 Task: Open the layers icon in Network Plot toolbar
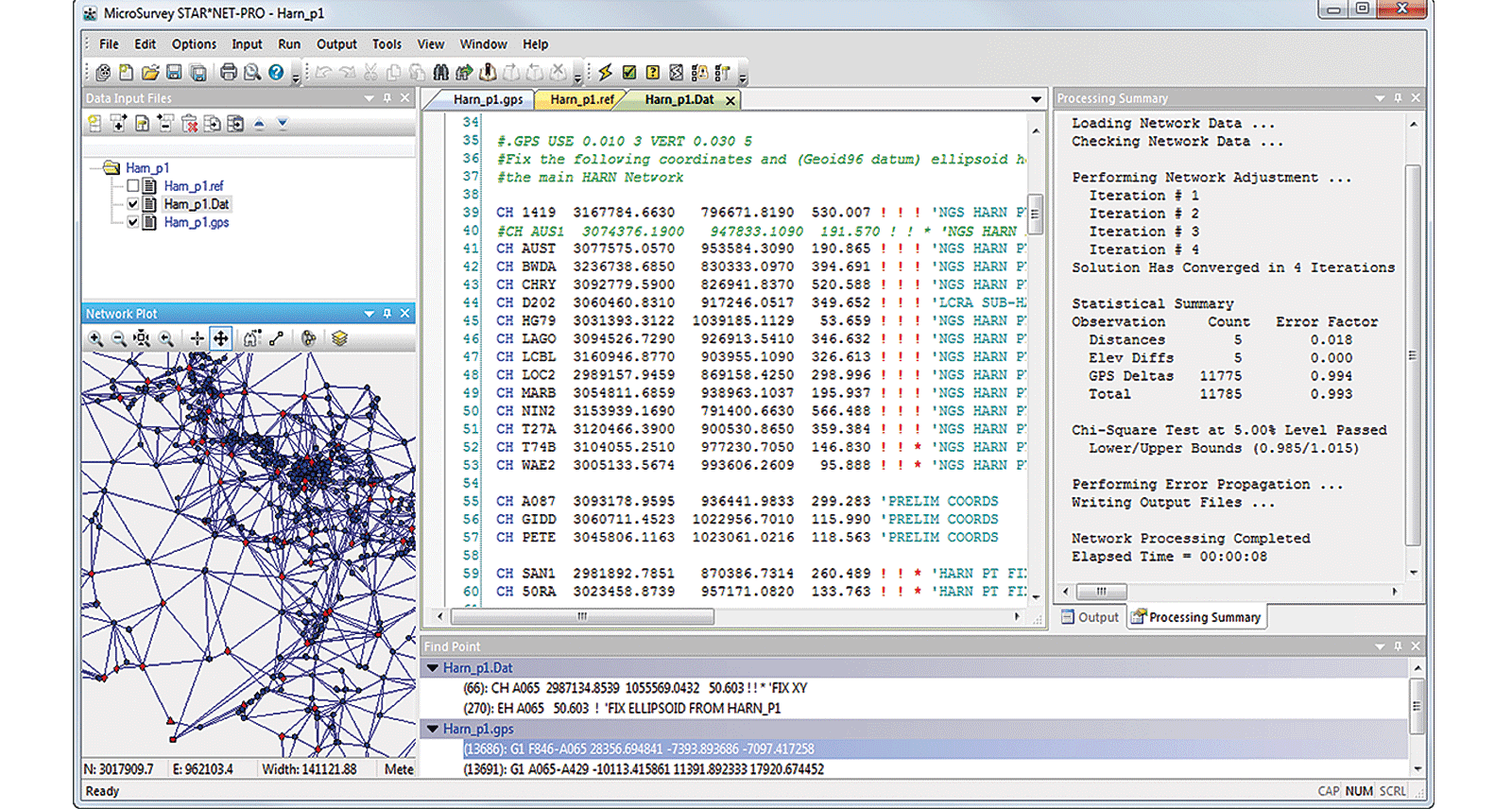click(339, 338)
